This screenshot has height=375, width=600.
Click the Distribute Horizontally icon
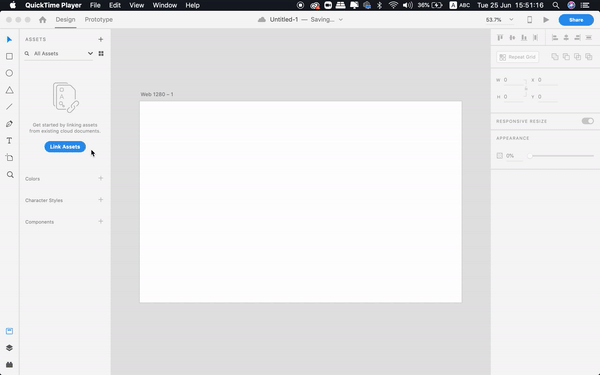click(589, 38)
